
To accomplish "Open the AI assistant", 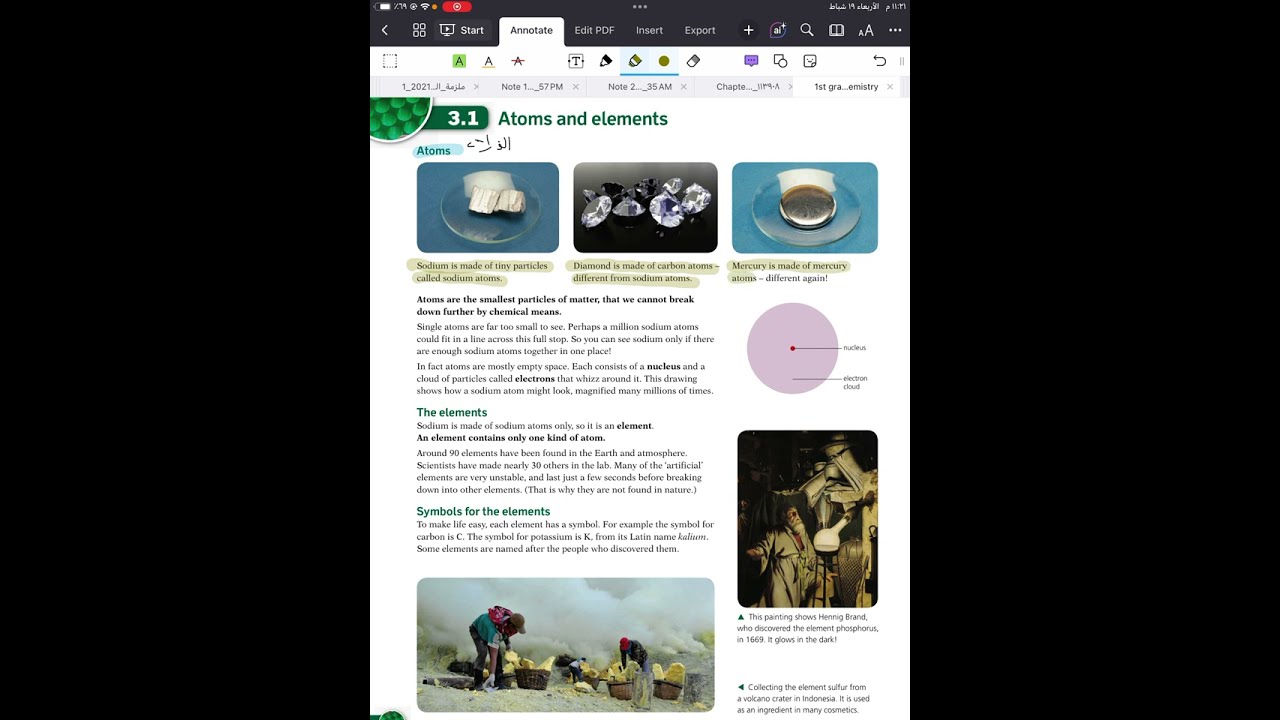I will [778, 30].
